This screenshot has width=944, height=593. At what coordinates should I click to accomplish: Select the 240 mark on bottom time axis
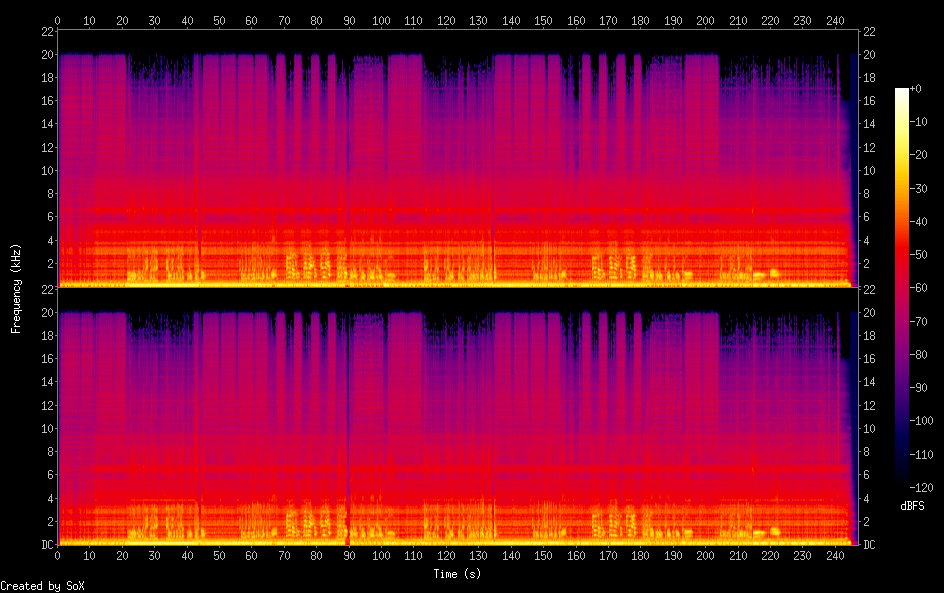click(x=834, y=555)
